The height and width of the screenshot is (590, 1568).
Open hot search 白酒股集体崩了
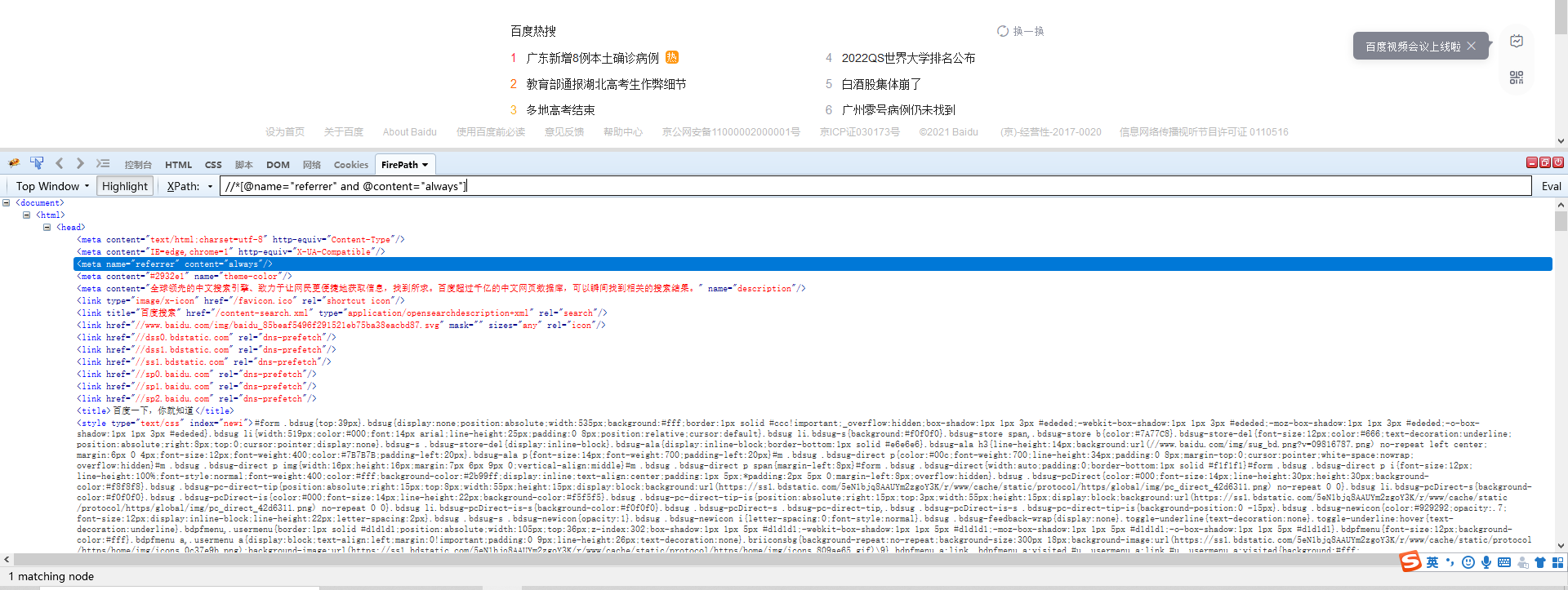(x=881, y=84)
